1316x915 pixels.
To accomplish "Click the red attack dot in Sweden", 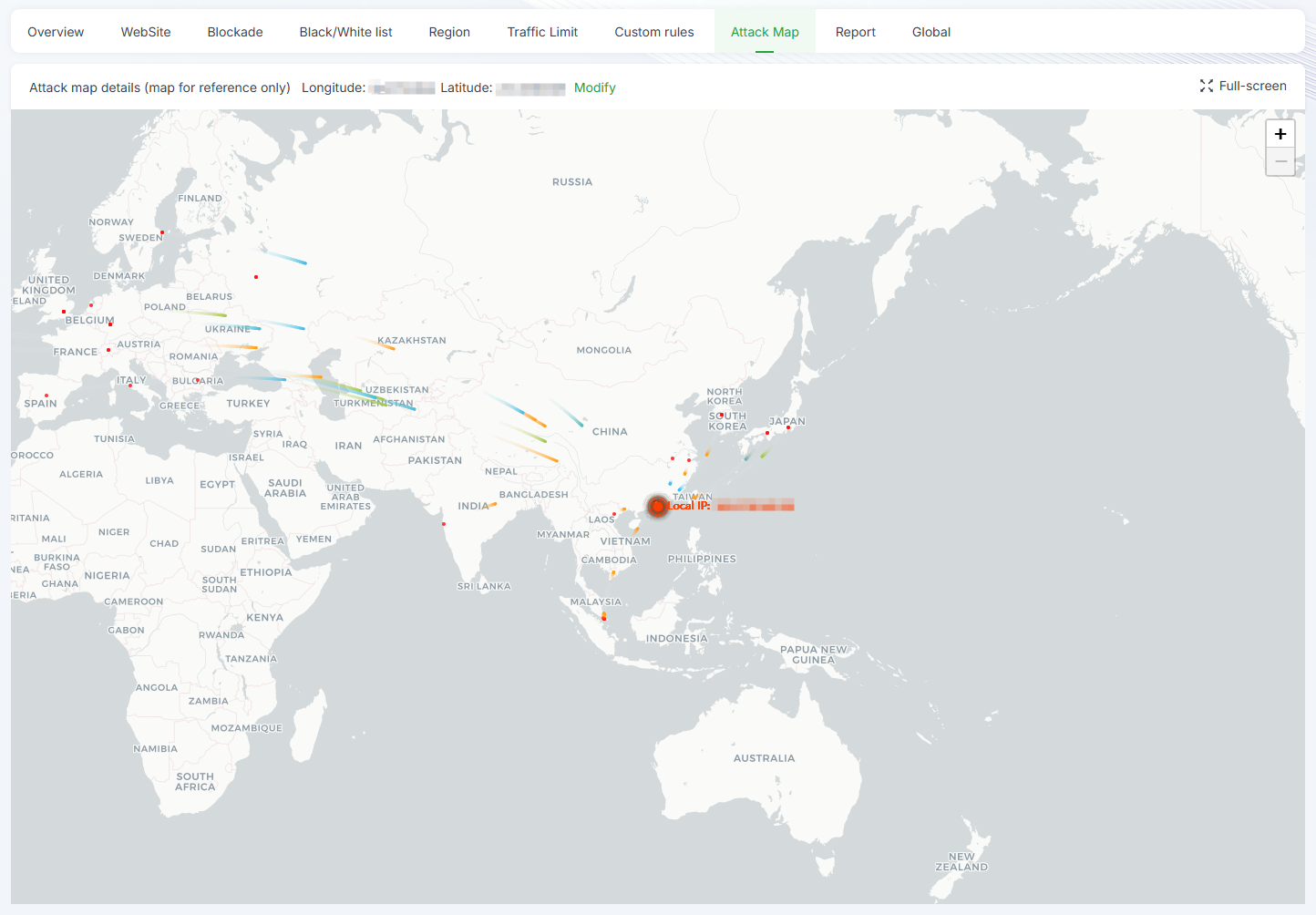I will click(x=162, y=232).
